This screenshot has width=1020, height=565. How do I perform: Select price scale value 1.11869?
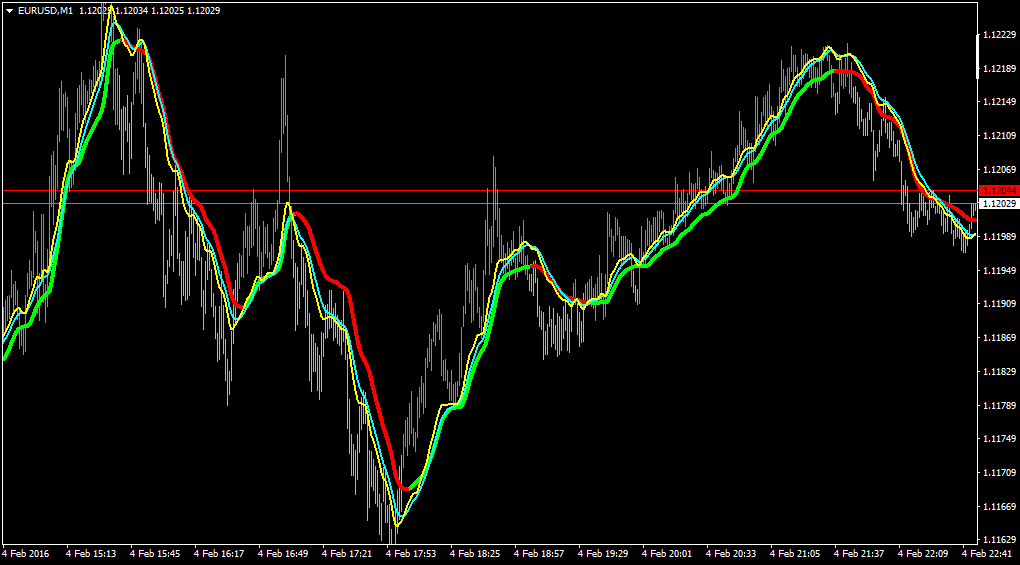(x=1000, y=337)
